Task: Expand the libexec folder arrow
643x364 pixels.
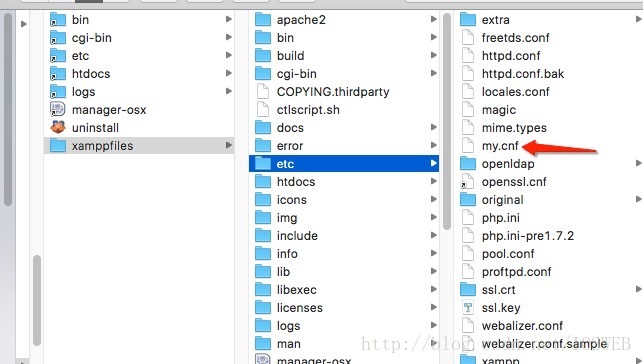Action: point(433,289)
